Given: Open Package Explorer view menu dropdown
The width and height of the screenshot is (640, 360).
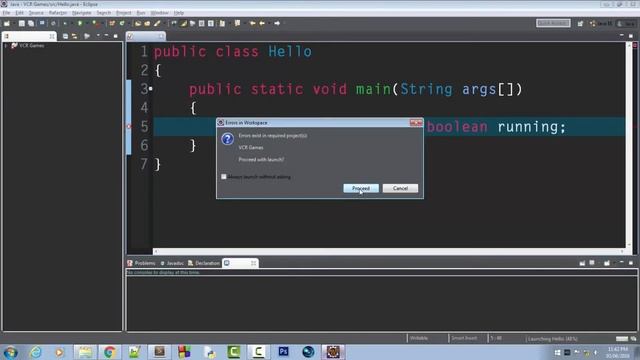Looking at the screenshot, I should click(x=98, y=36).
